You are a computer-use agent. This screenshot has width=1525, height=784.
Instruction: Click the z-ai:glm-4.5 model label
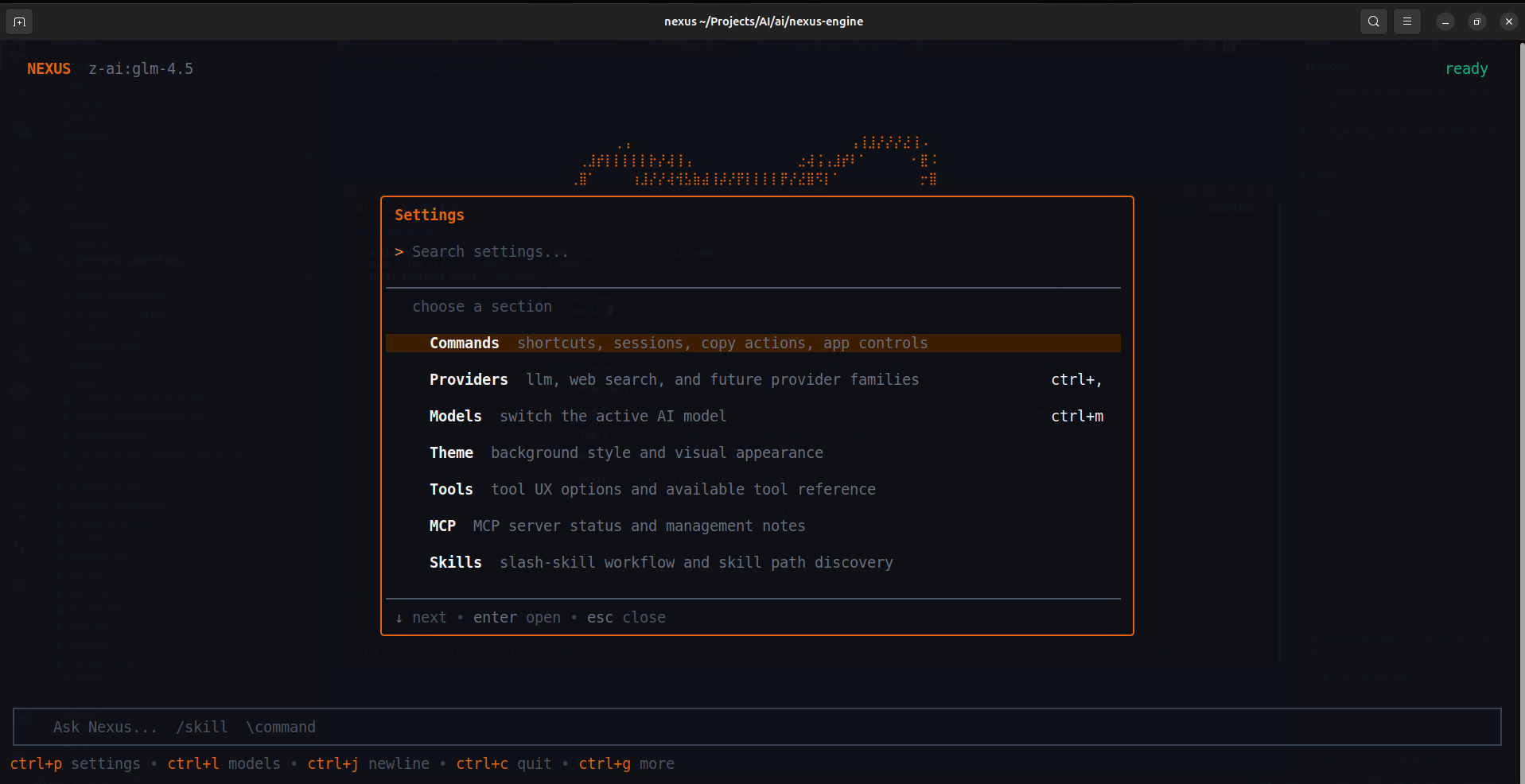(141, 68)
